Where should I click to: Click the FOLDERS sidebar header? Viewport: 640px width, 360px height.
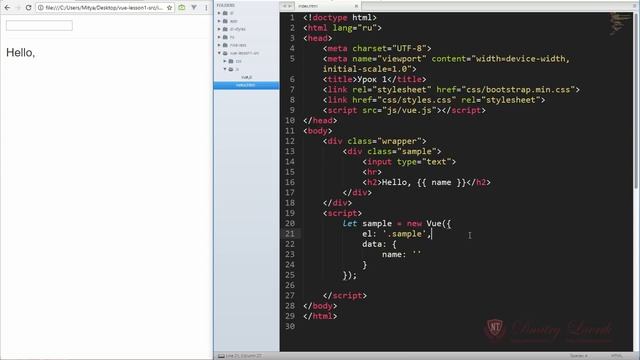pos(226,5)
